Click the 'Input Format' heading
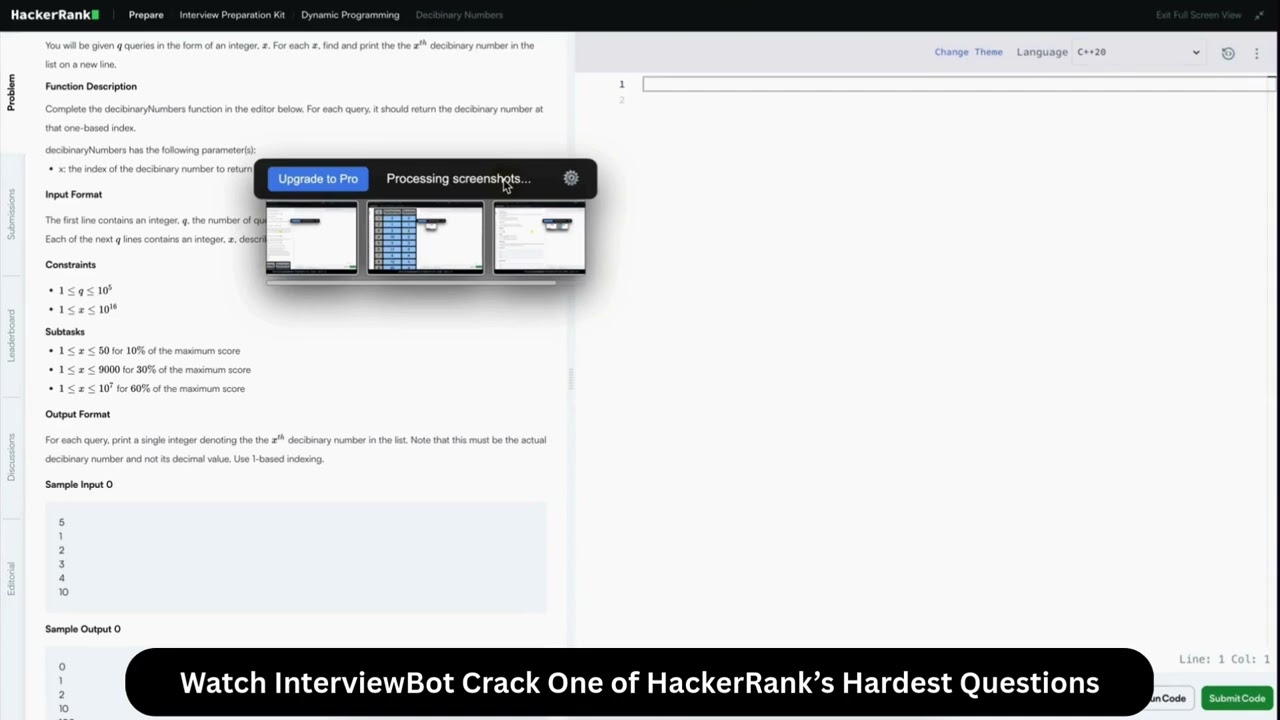The height and width of the screenshot is (720, 1280). tap(73, 194)
